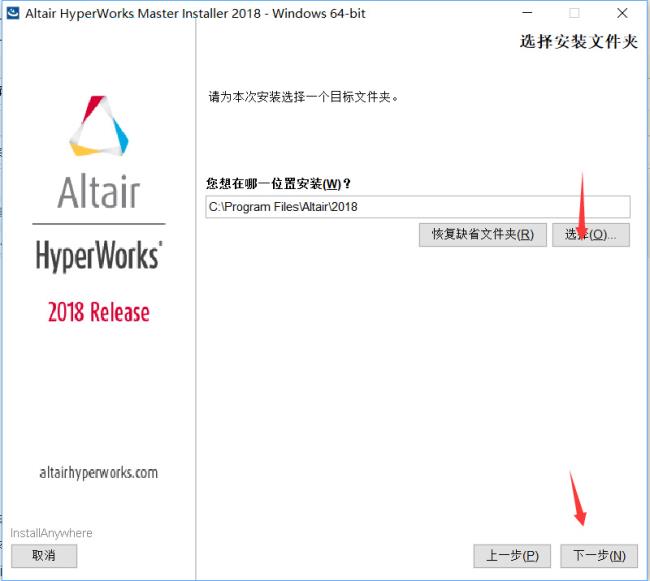
Task: Click the InstallAnywhere label
Action: tap(51, 533)
